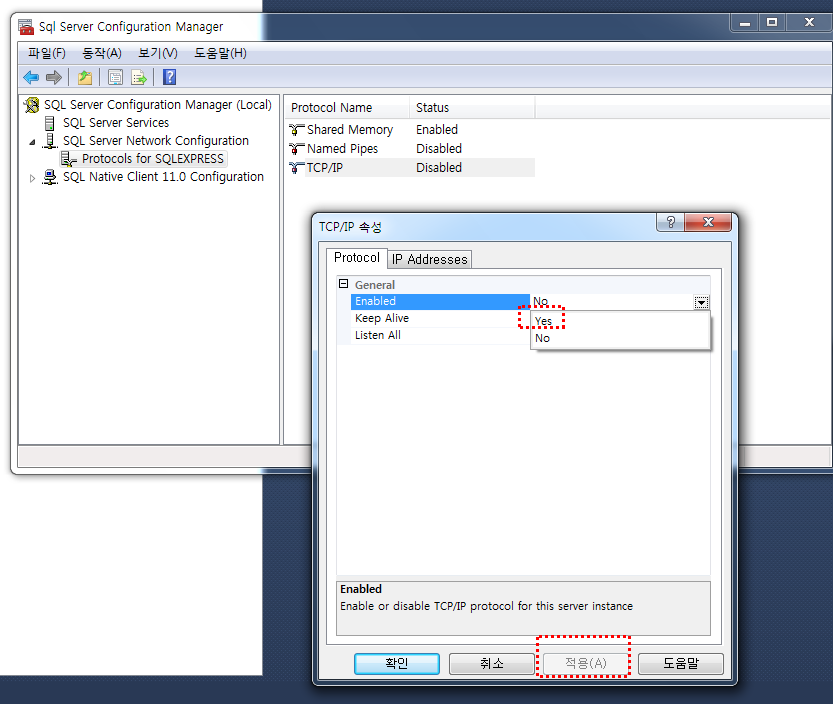Click the 적용(A) button
This screenshot has width=833, height=704.
(585, 664)
